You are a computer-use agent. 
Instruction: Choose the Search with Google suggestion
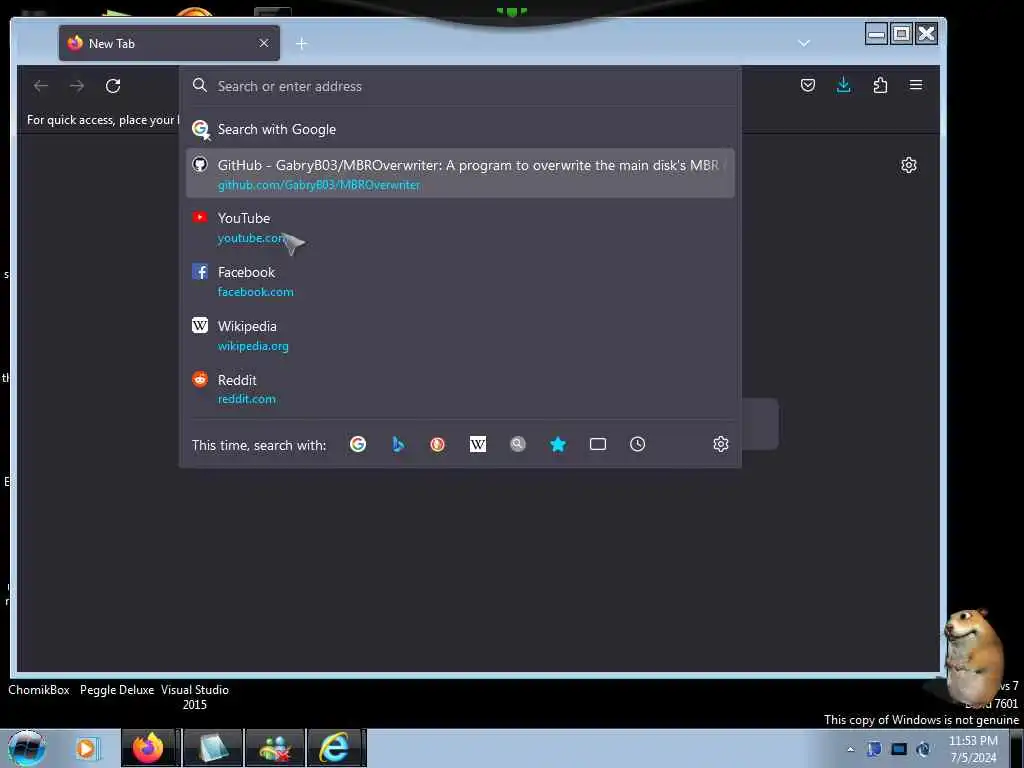click(460, 129)
